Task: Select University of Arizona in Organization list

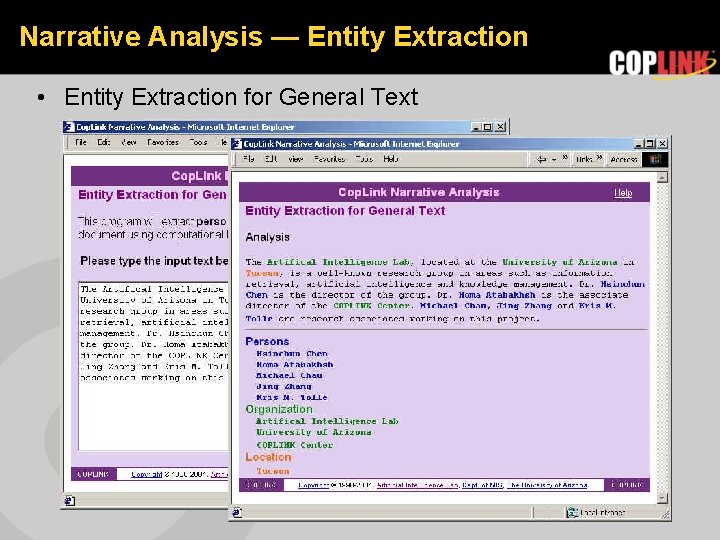Action: pyautogui.click(x=314, y=432)
